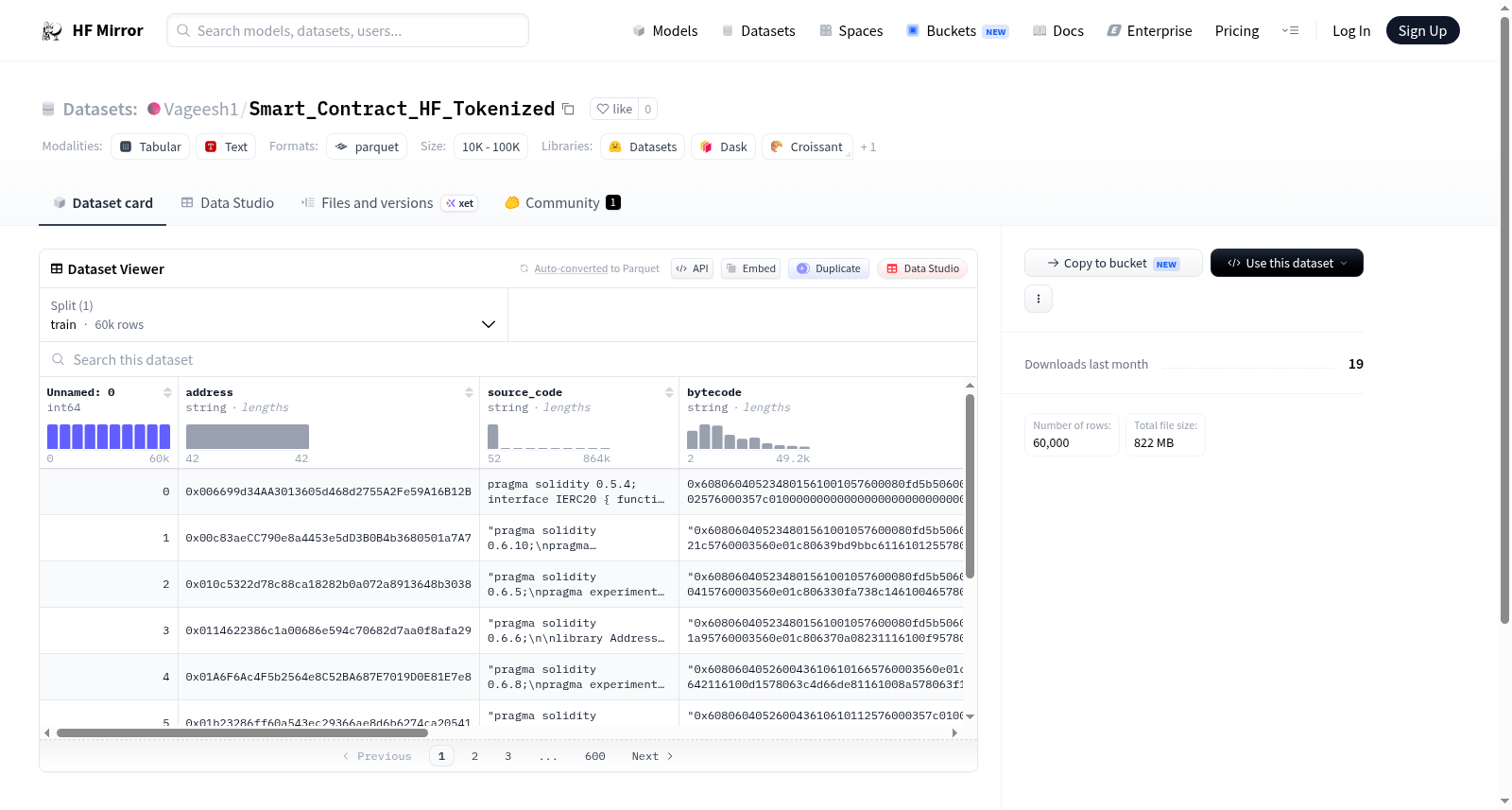Expand the extra navigation menu icon
The height and width of the screenshot is (810, 1512).
1290,31
